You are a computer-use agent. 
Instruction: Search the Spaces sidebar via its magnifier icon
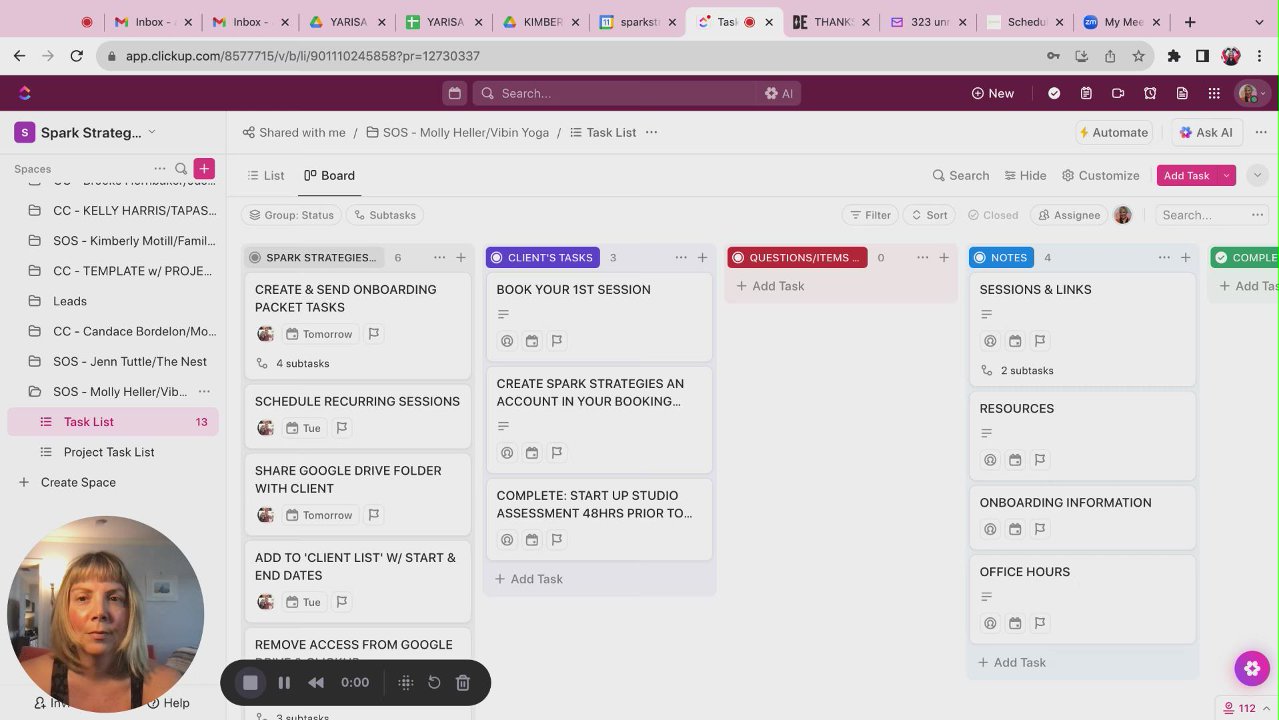tap(181, 169)
